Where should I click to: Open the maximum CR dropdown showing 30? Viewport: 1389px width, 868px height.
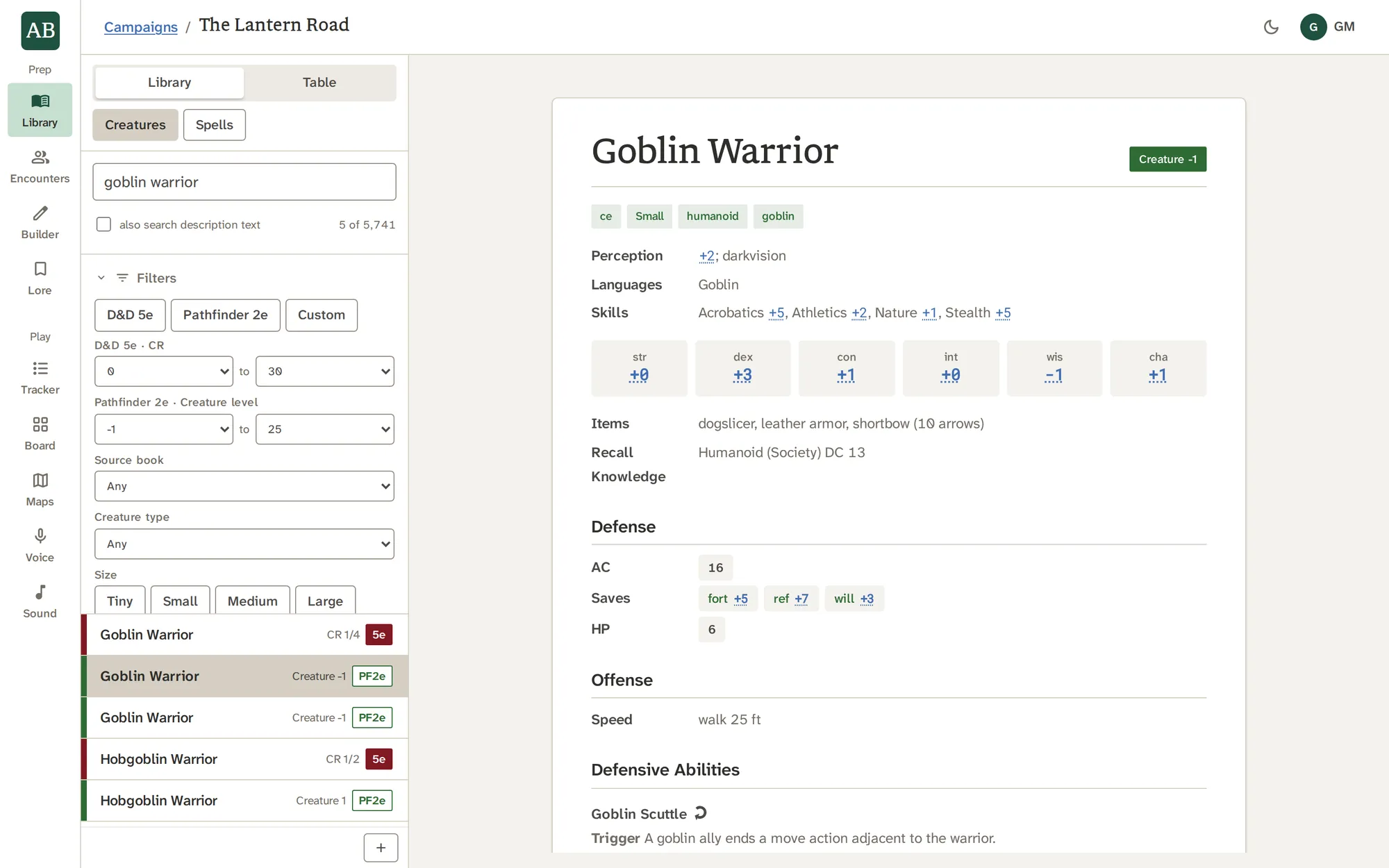pos(324,372)
